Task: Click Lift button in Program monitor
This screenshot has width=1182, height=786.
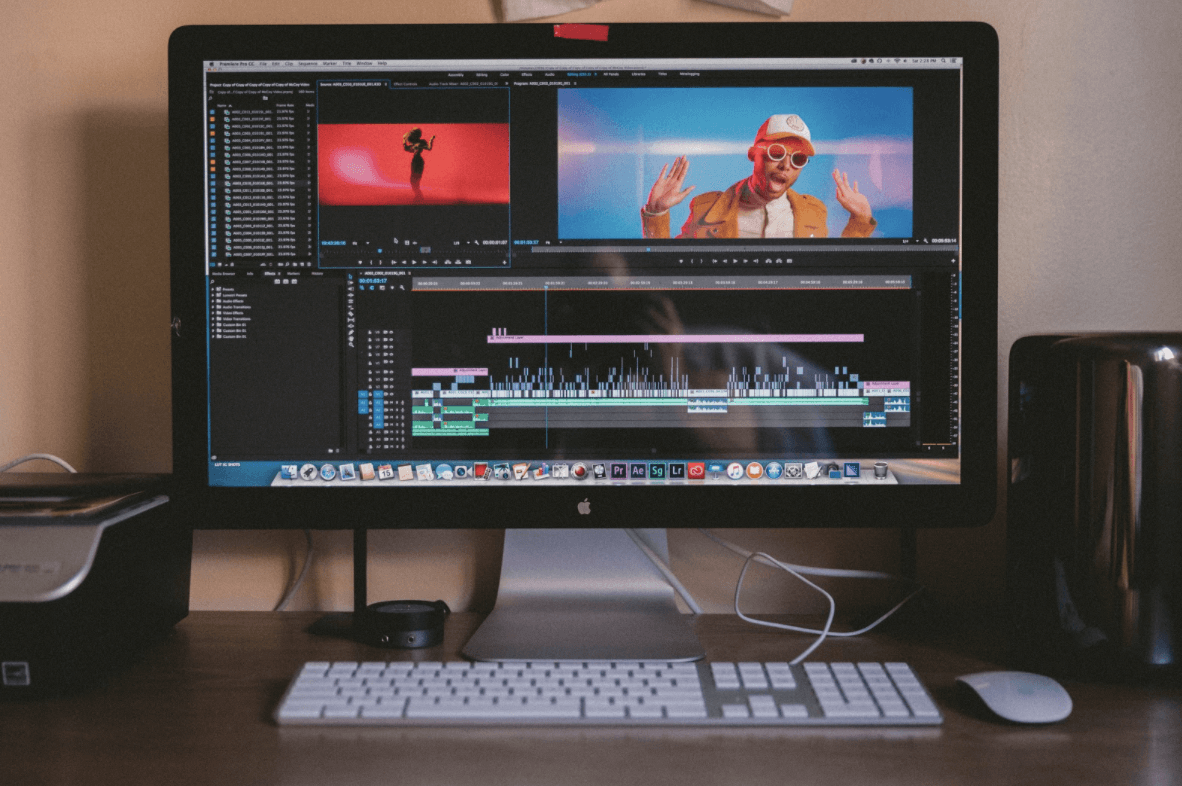Action: (x=768, y=261)
